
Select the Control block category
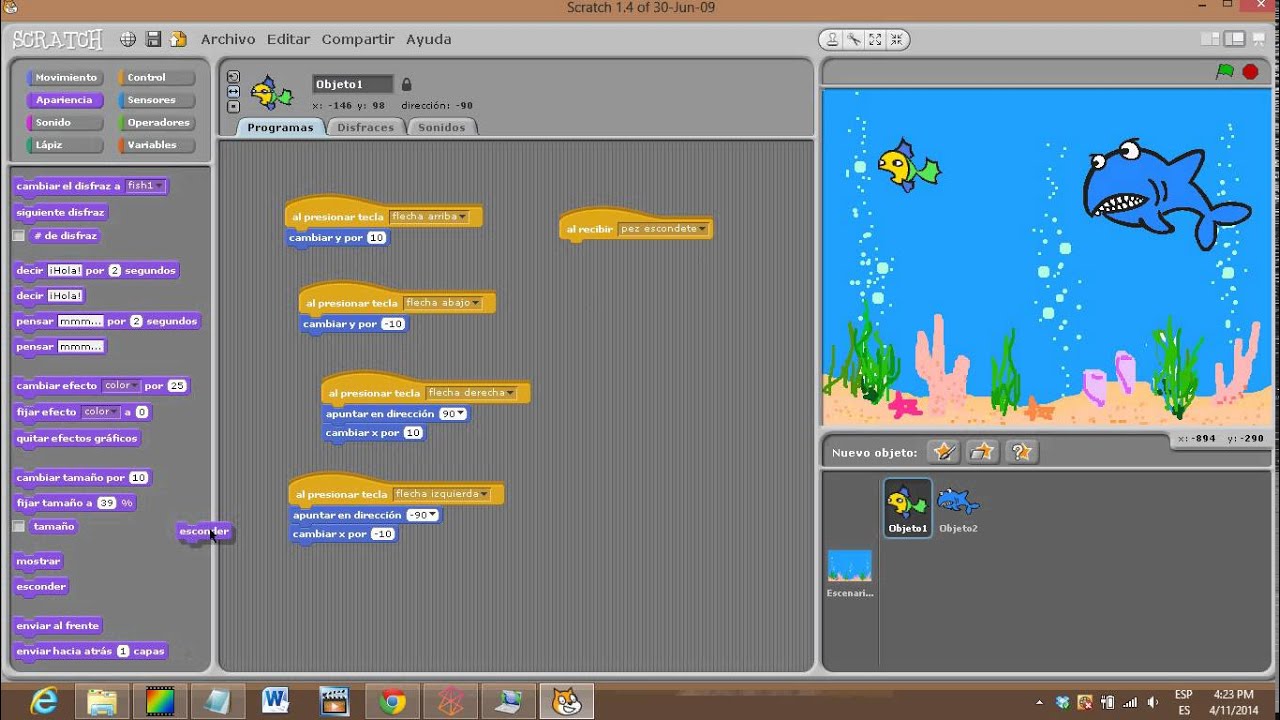coord(155,77)
